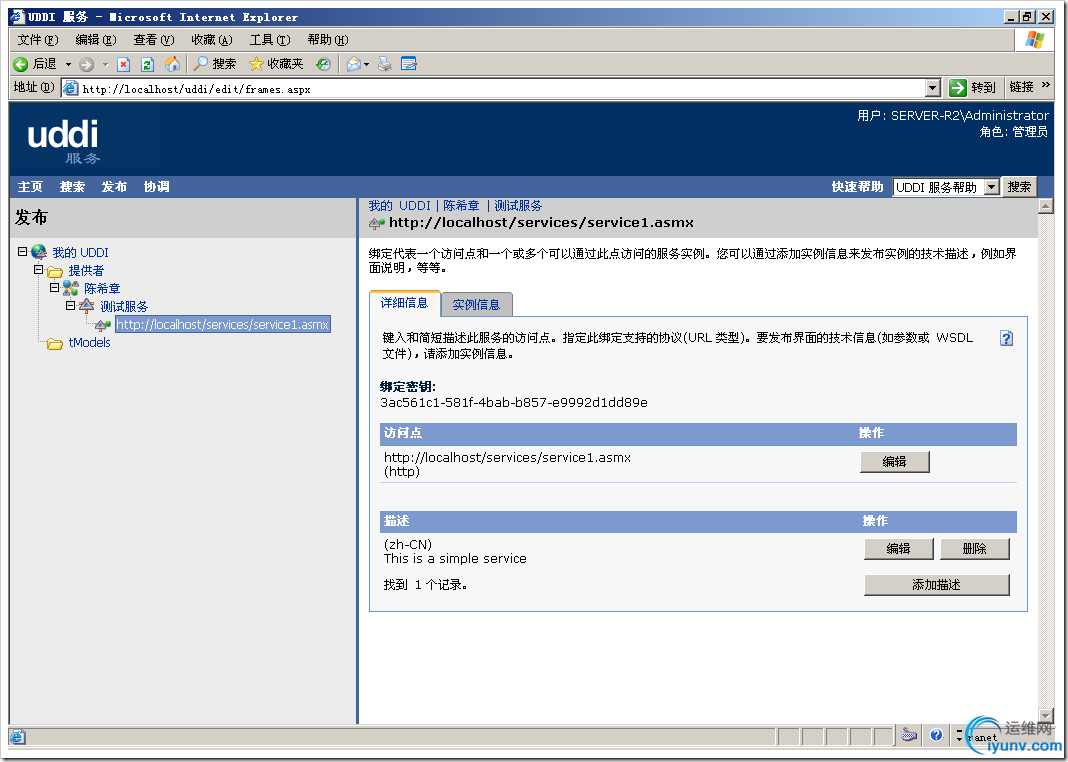Open the home page icon

click(172, 64)
